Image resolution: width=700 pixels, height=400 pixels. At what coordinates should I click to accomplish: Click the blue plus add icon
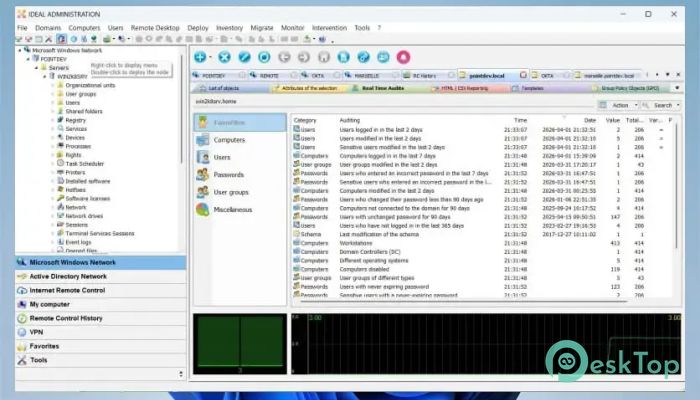[200, 57]
